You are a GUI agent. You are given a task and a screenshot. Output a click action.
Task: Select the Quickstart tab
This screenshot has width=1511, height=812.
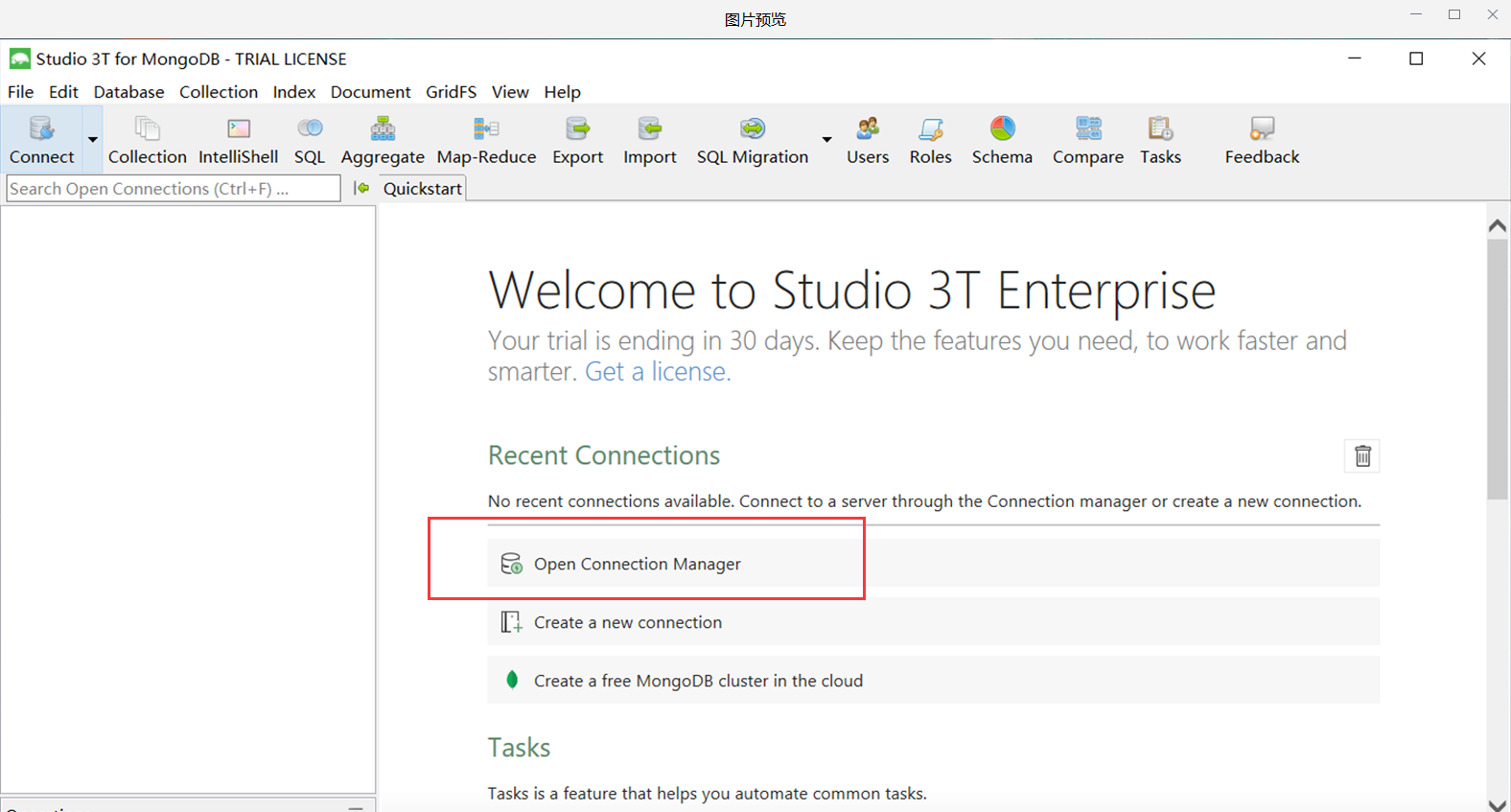tap(422, 189)
